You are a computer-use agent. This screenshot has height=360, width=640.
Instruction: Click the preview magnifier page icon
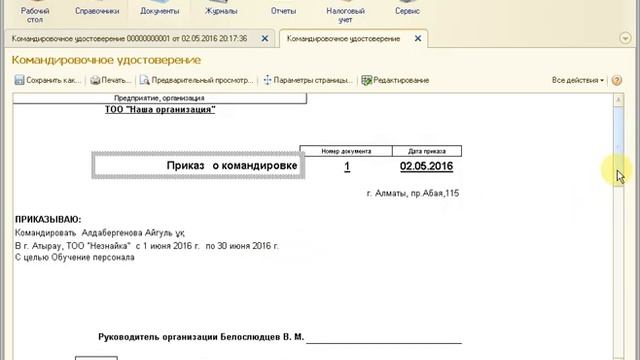click(x=144, y=80)
